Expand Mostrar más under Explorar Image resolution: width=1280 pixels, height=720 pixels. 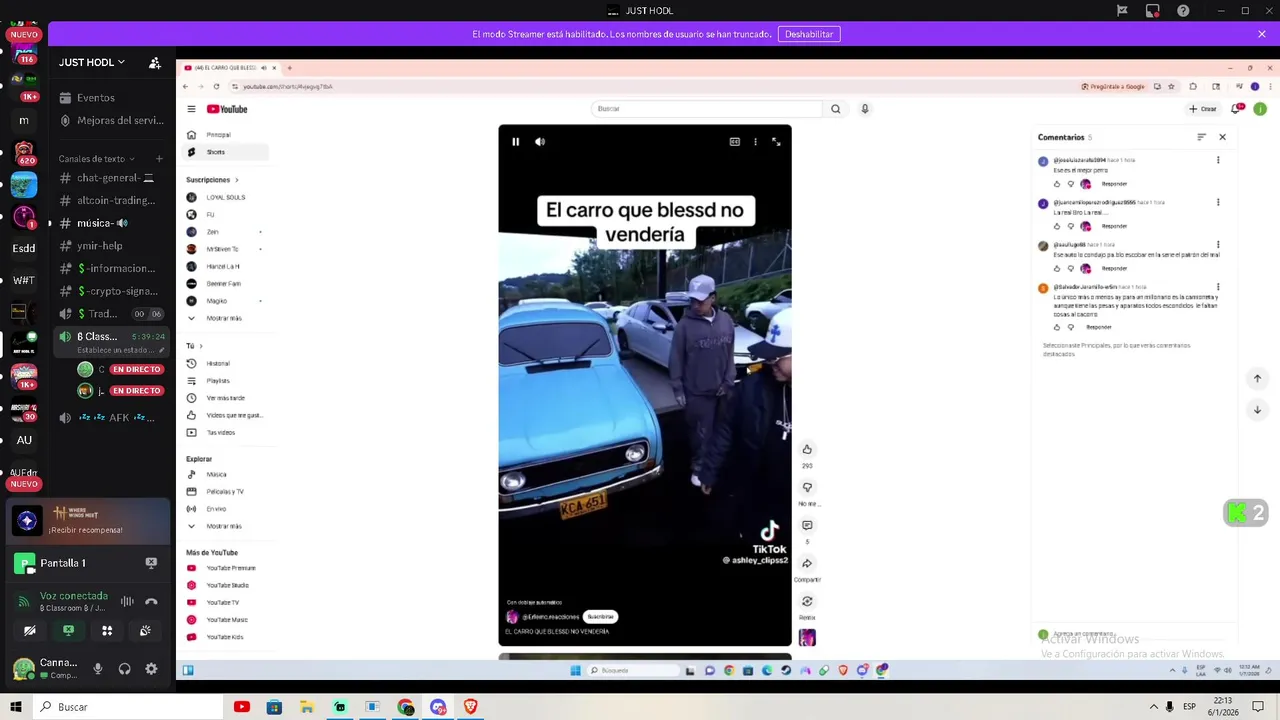tap(227, 526)
